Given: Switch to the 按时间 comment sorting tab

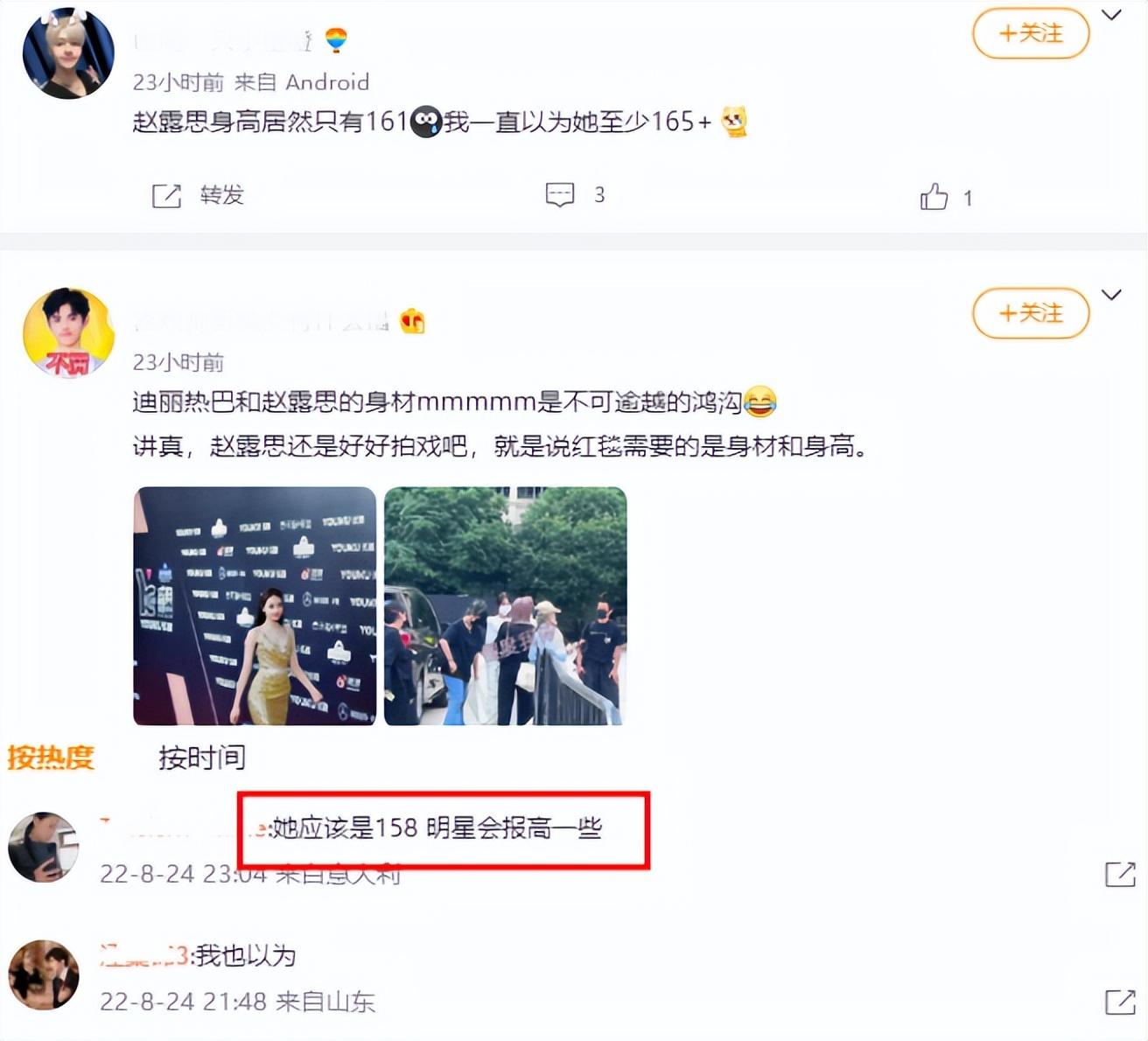Looking at the screenshot, I should (x=202, y=757).
